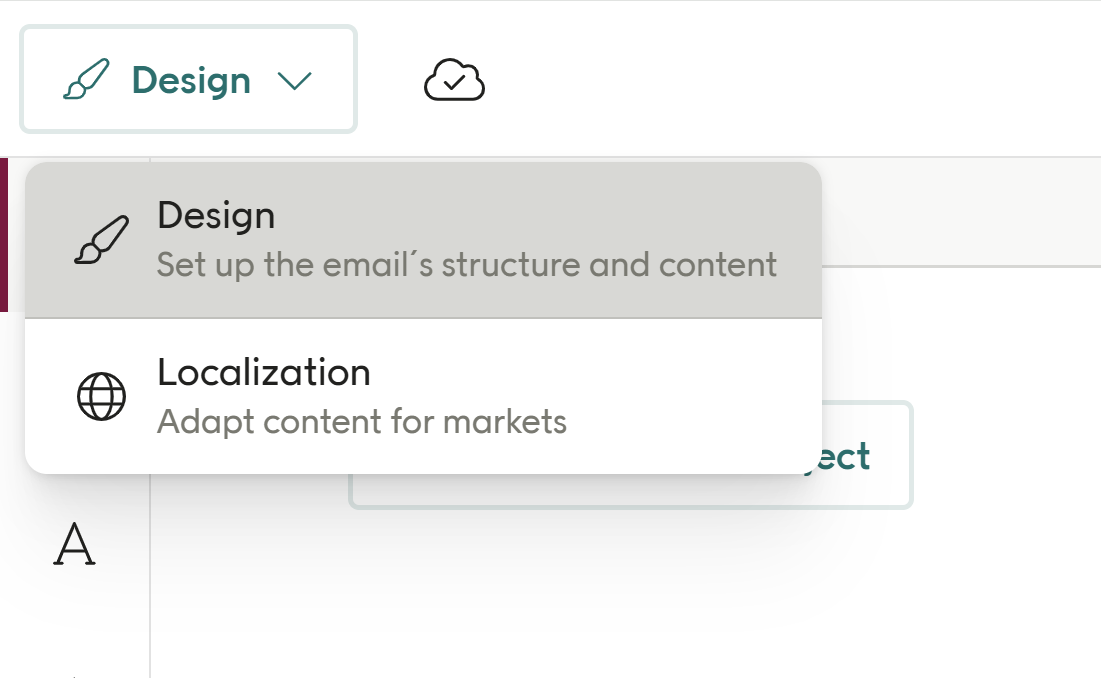This screenshot has width=1101, height=678.
Task: Click the checkmark inside the cloud icon
Action: (455, 82)
